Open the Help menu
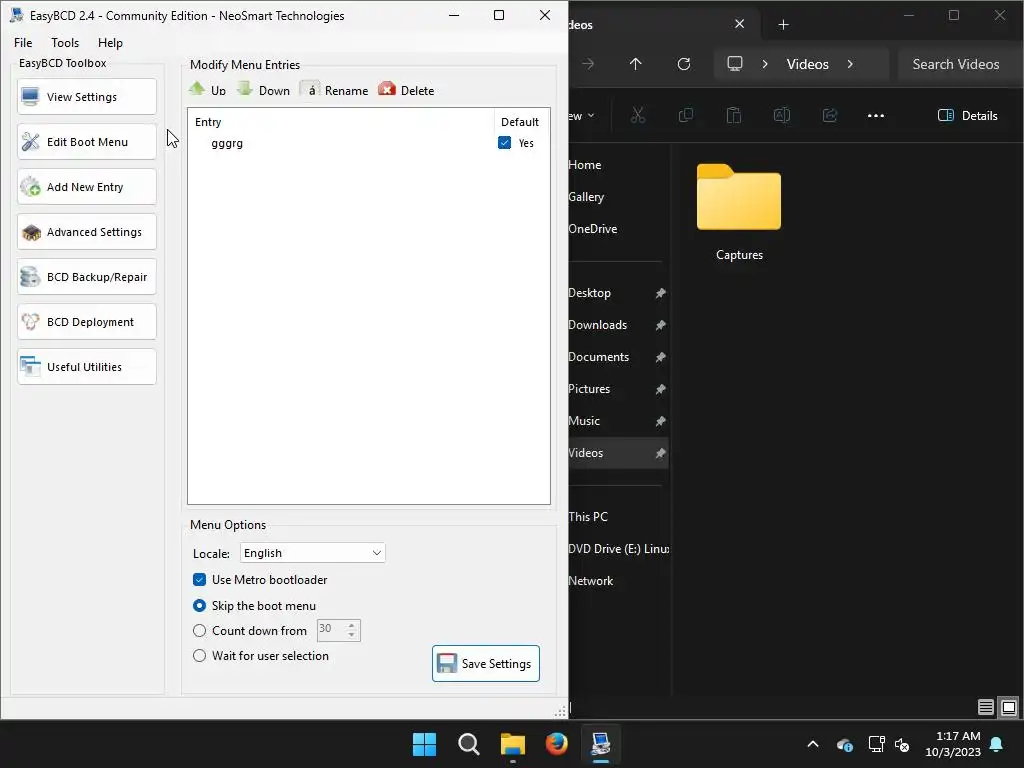Viewport: 1024px width, 768px height. pyautogui.click(x=110, y=42)
